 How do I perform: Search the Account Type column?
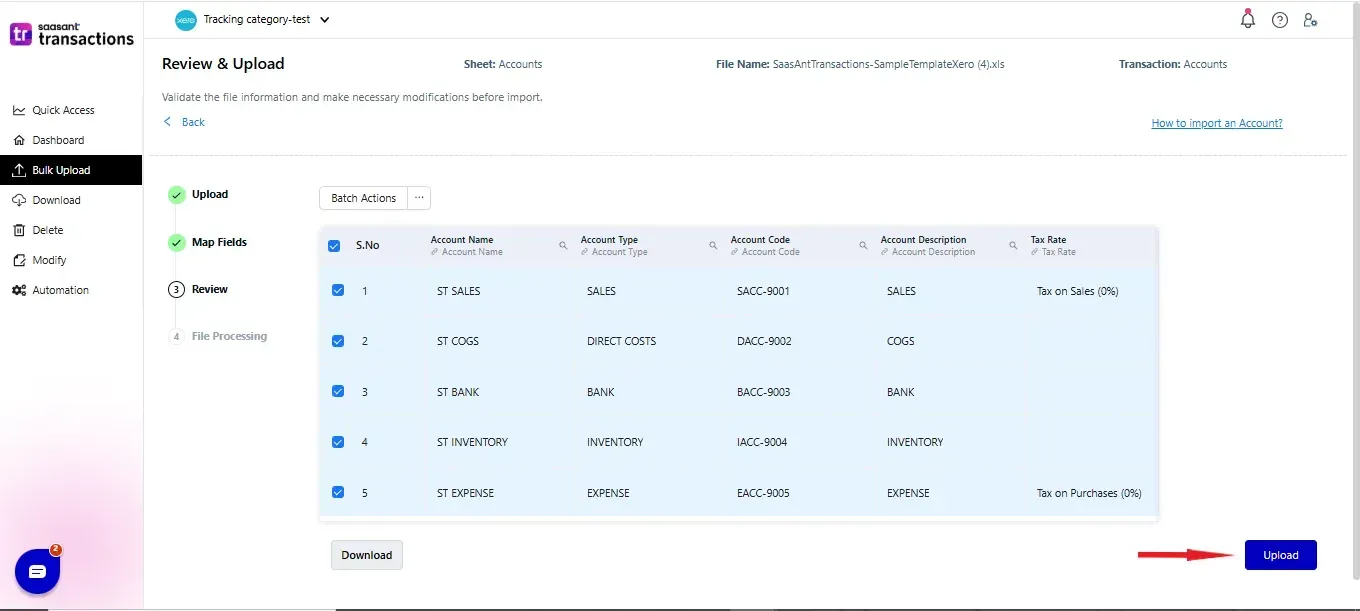(x=713, y=245)
